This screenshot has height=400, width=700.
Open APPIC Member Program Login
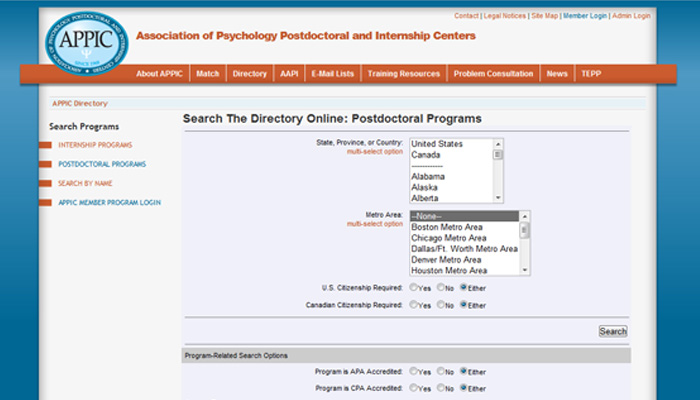(109, 203)
